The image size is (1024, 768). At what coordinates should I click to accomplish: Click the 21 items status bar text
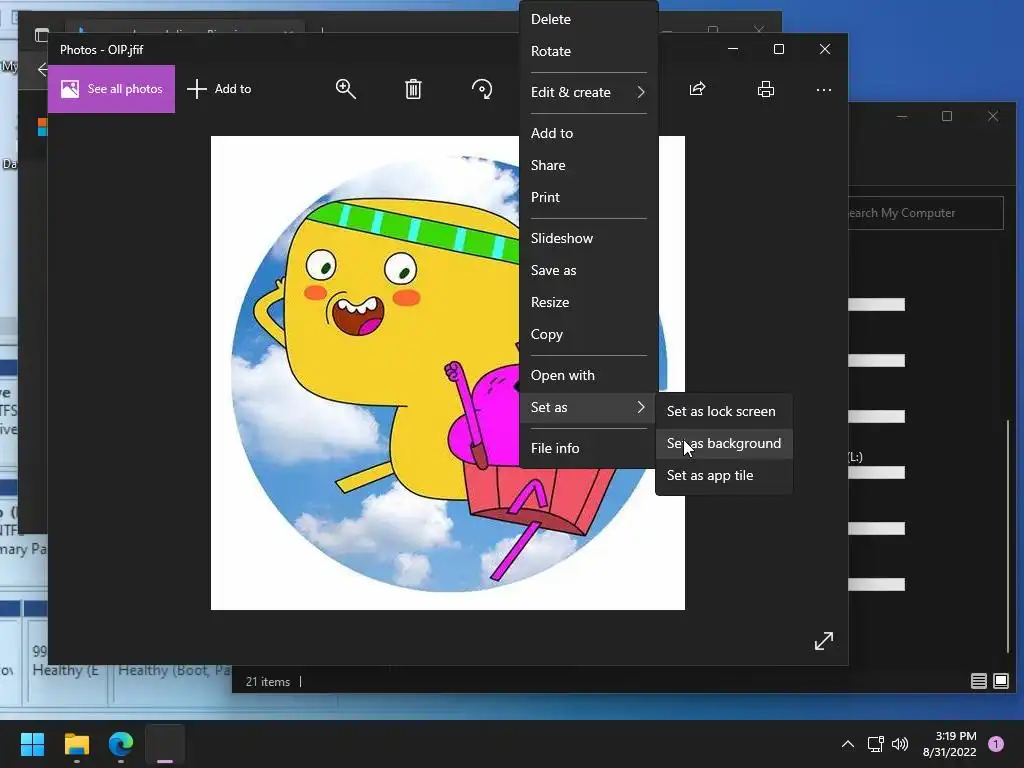[268, 682]
